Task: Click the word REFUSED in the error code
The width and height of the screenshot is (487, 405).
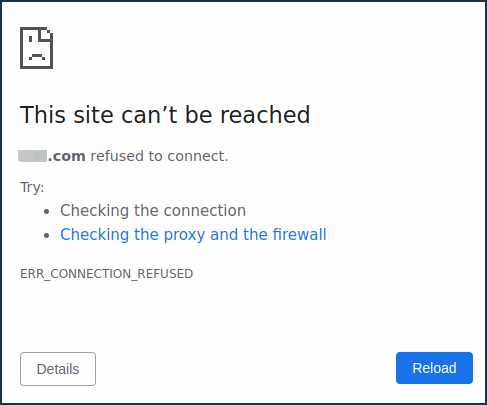Action: tap(165, 274)
